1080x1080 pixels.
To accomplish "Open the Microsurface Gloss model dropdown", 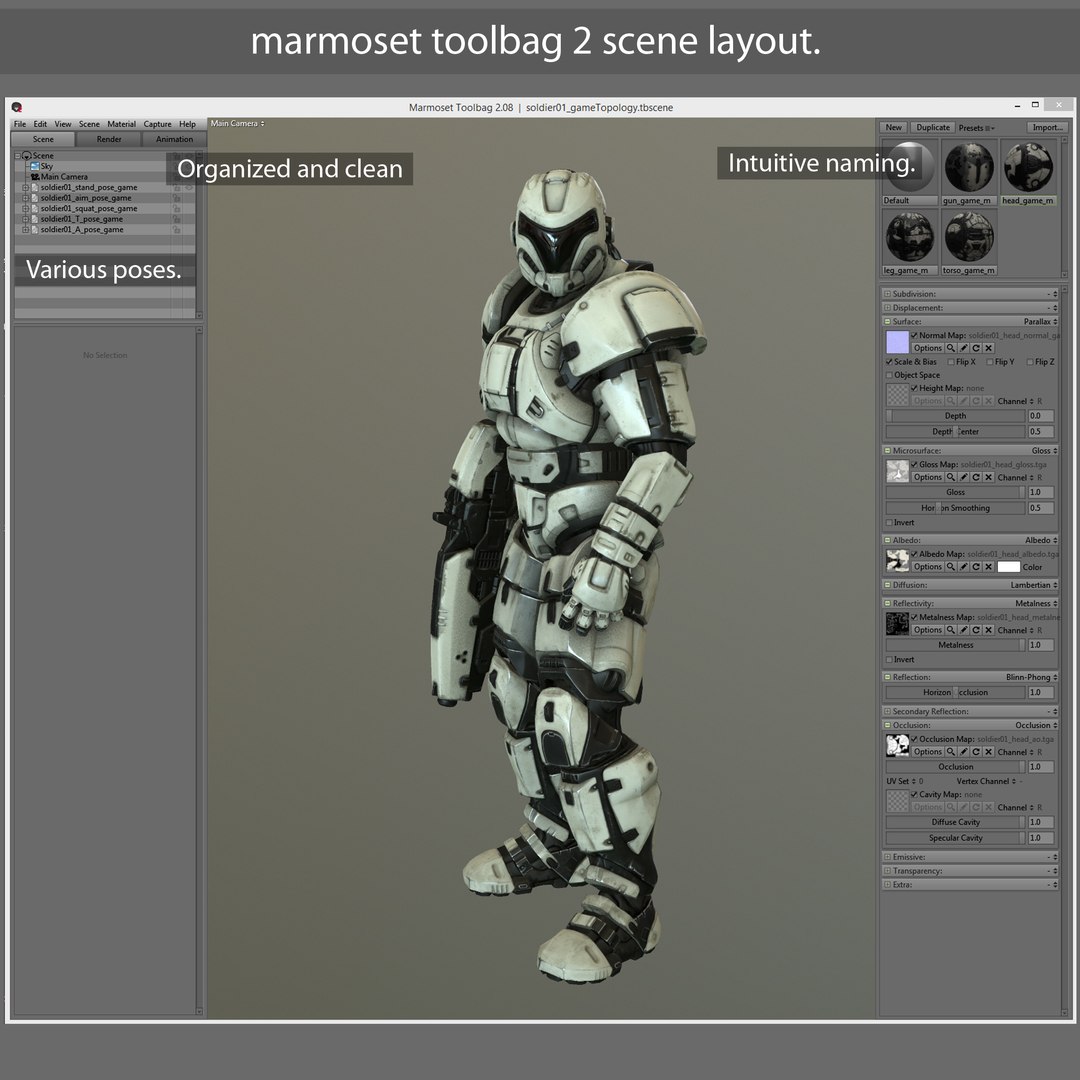I will pos(1044,450).
